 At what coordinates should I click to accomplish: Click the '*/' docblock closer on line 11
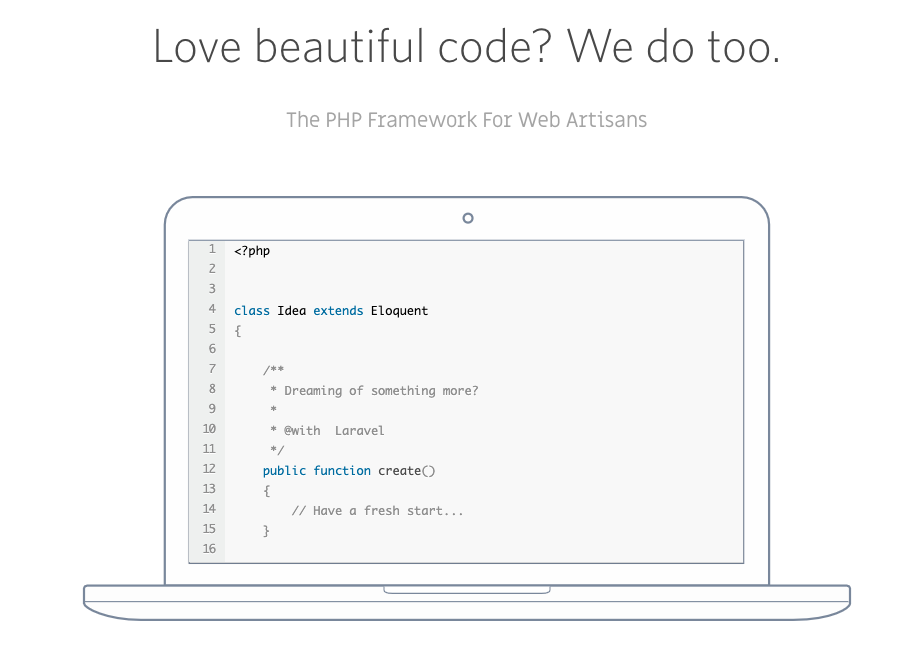pos(277,450)
